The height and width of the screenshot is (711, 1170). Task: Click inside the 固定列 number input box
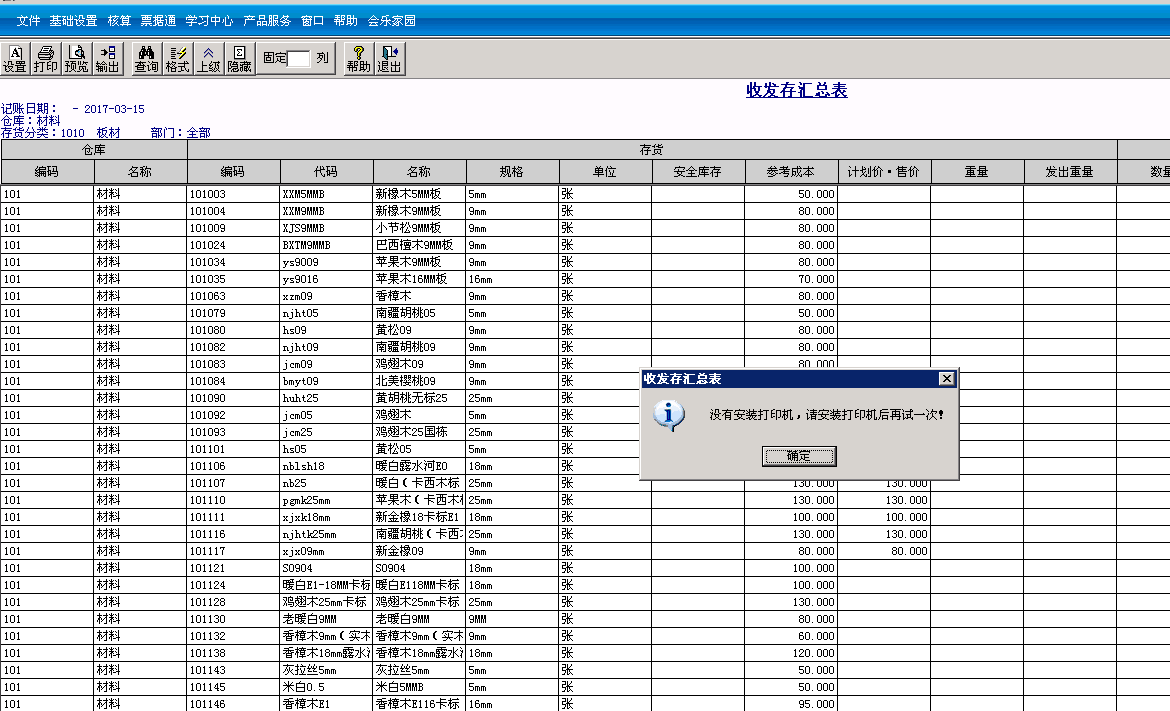pyautogui.click(x=297, y=59)
